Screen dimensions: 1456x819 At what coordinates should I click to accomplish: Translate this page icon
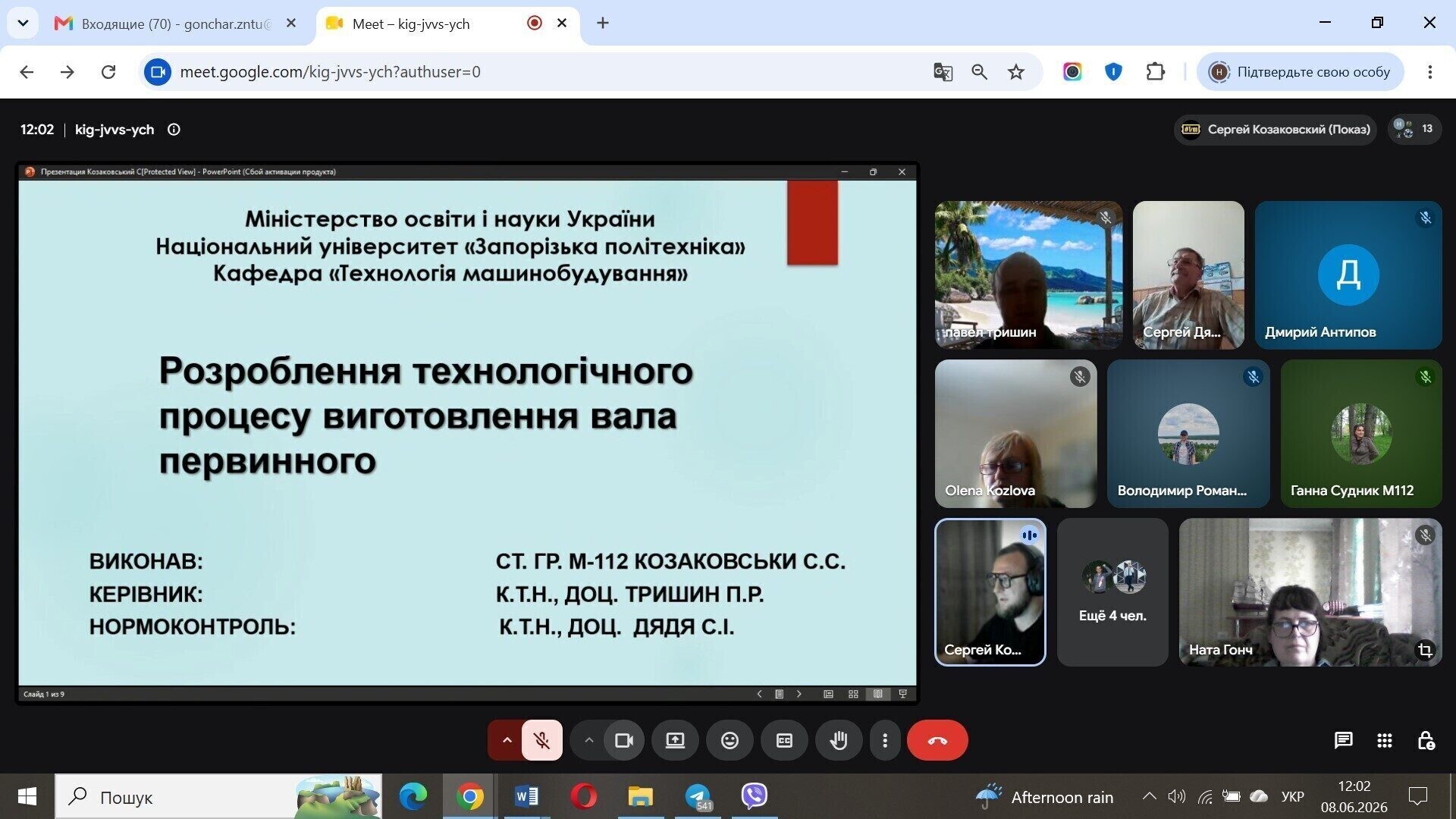tap(943, 72)
